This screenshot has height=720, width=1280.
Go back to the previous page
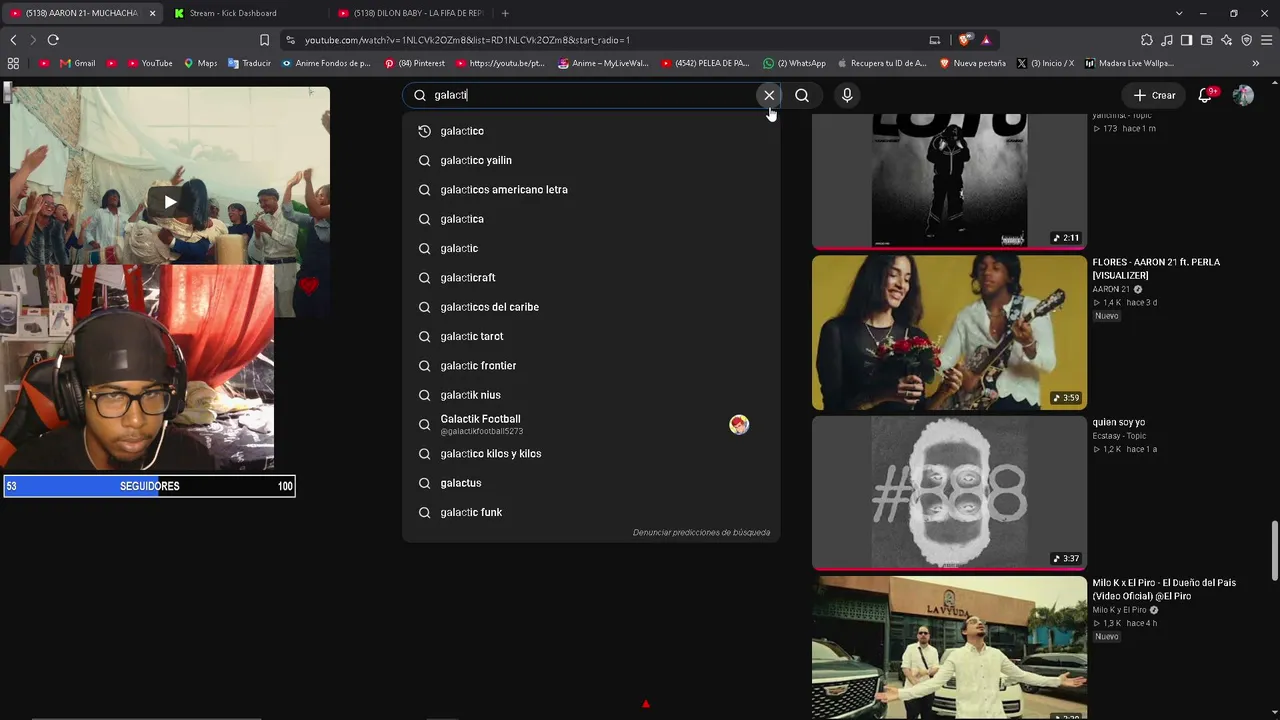click(x=13, y=40)
